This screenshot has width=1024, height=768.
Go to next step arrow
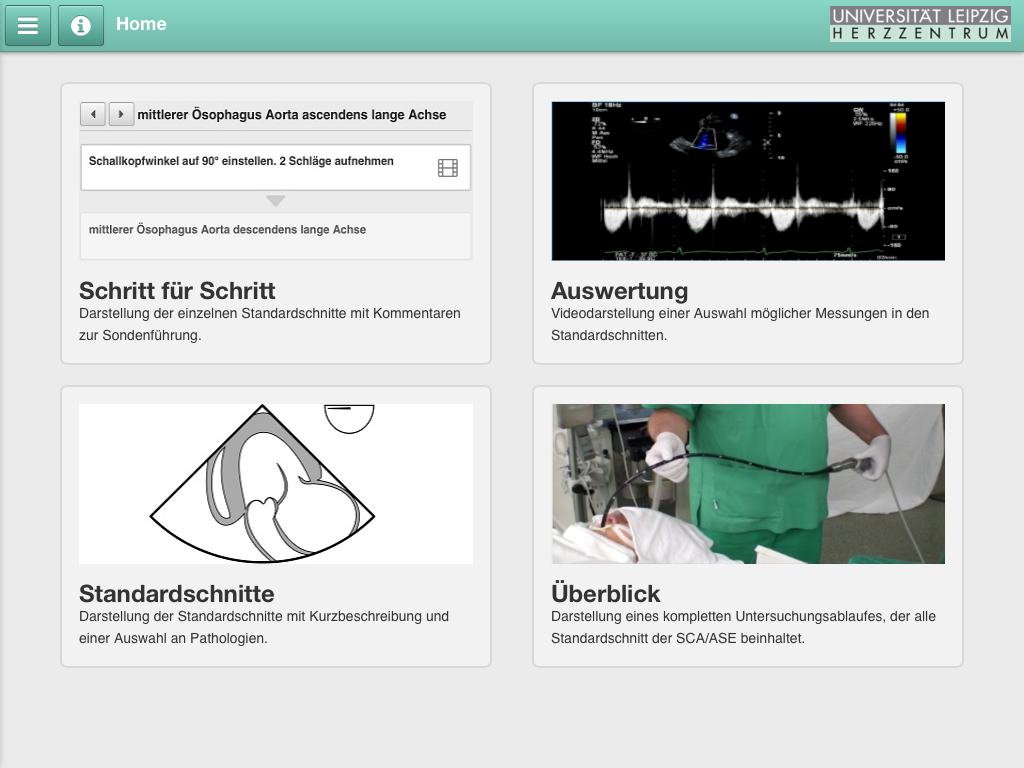pos(121,114)
